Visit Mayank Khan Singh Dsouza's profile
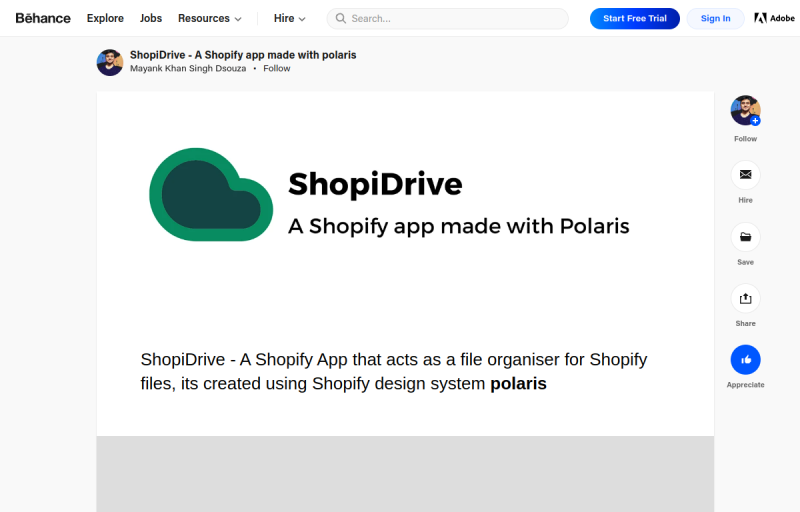This screenshot has height=512, width=800. (x=188, y=68)
